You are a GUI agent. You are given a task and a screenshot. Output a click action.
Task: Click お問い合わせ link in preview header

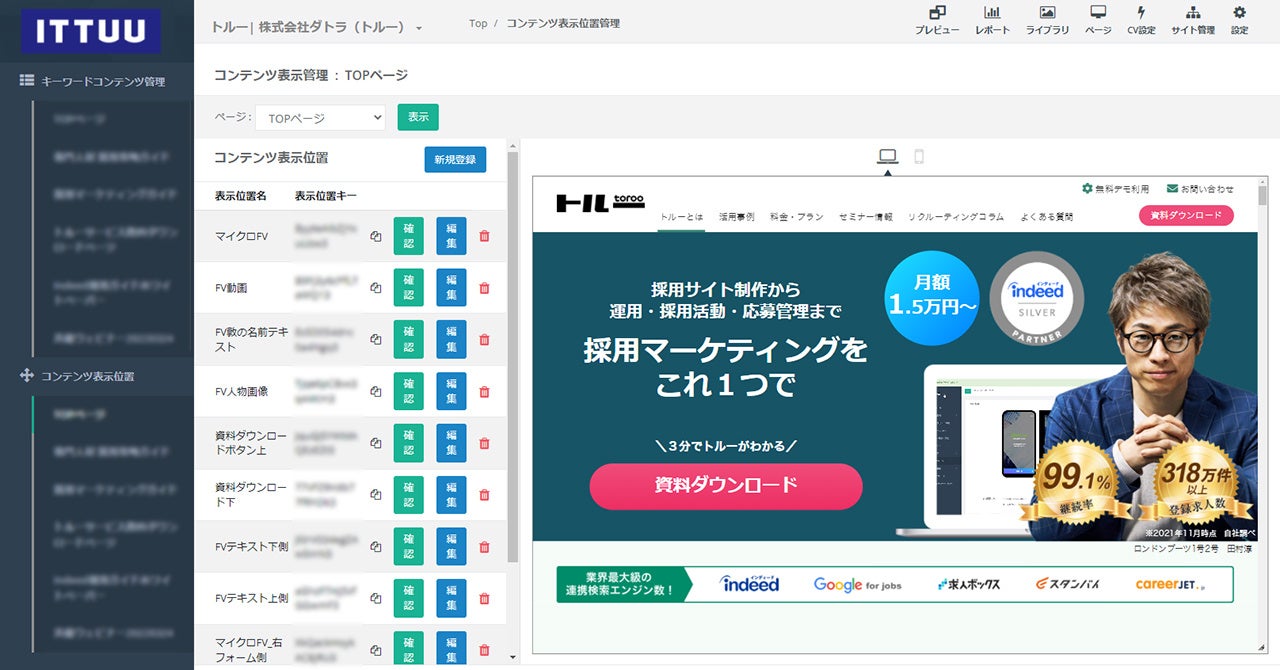pos(1200,188)
